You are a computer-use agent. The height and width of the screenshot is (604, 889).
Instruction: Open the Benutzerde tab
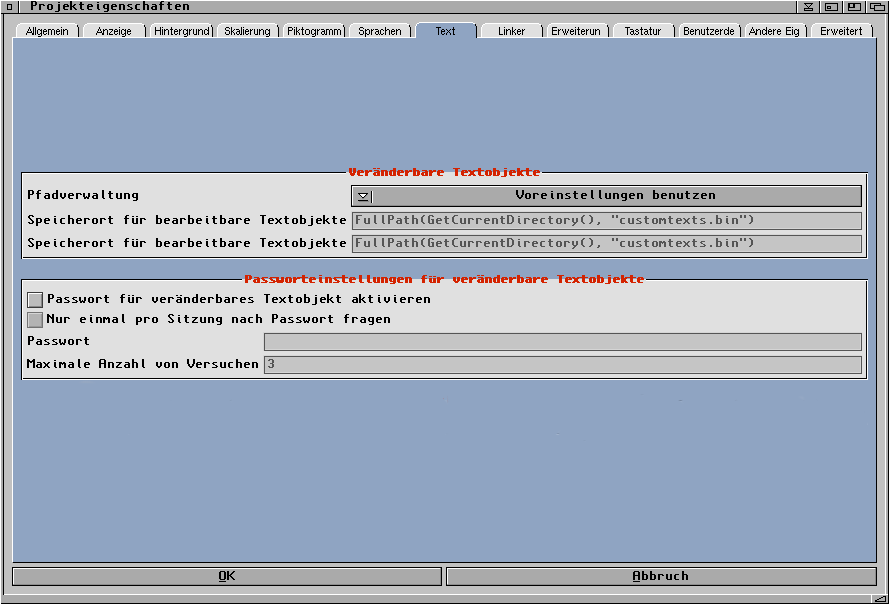709,31
